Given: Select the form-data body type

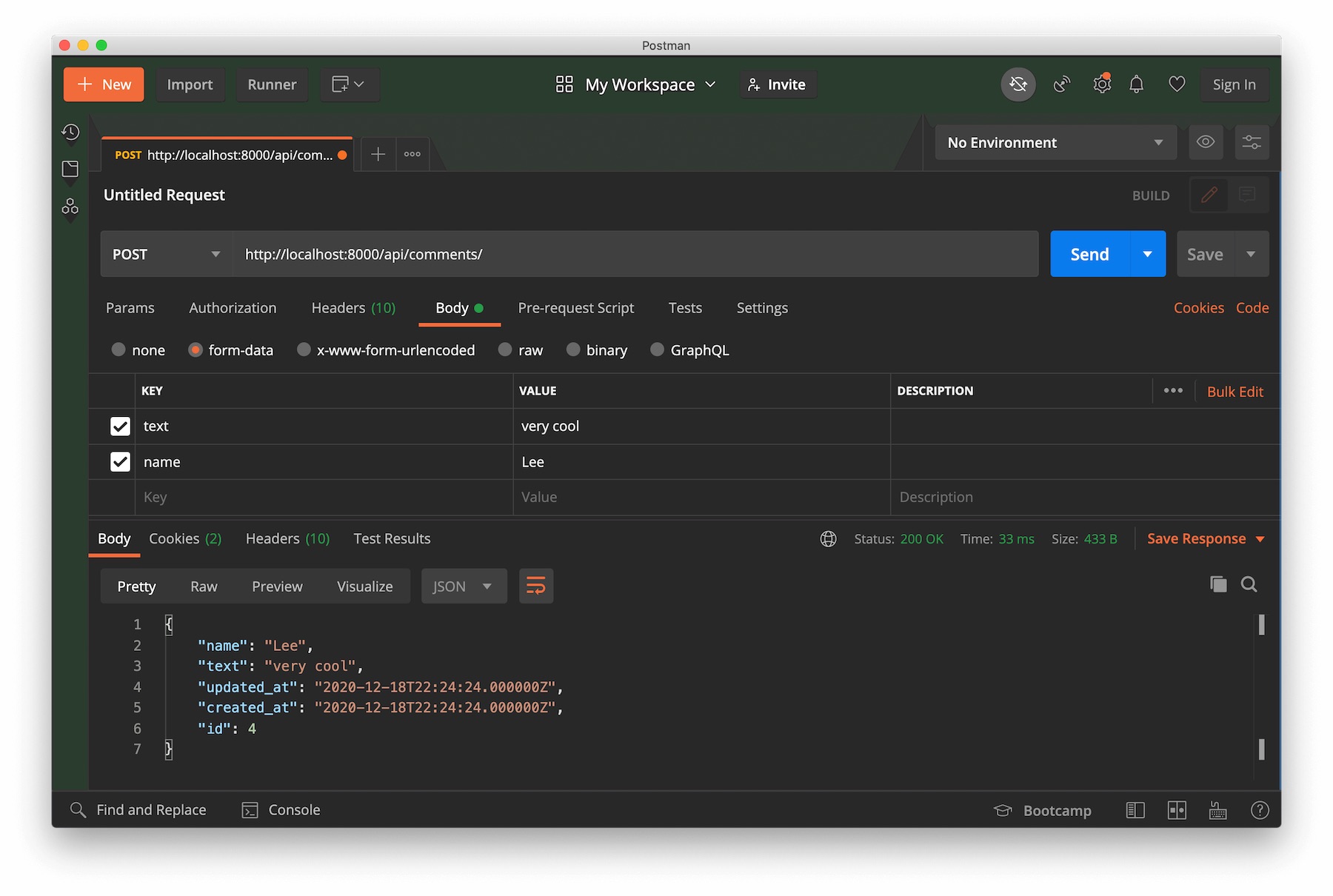Looking at the screenshot, I should (x=196, y=350).
